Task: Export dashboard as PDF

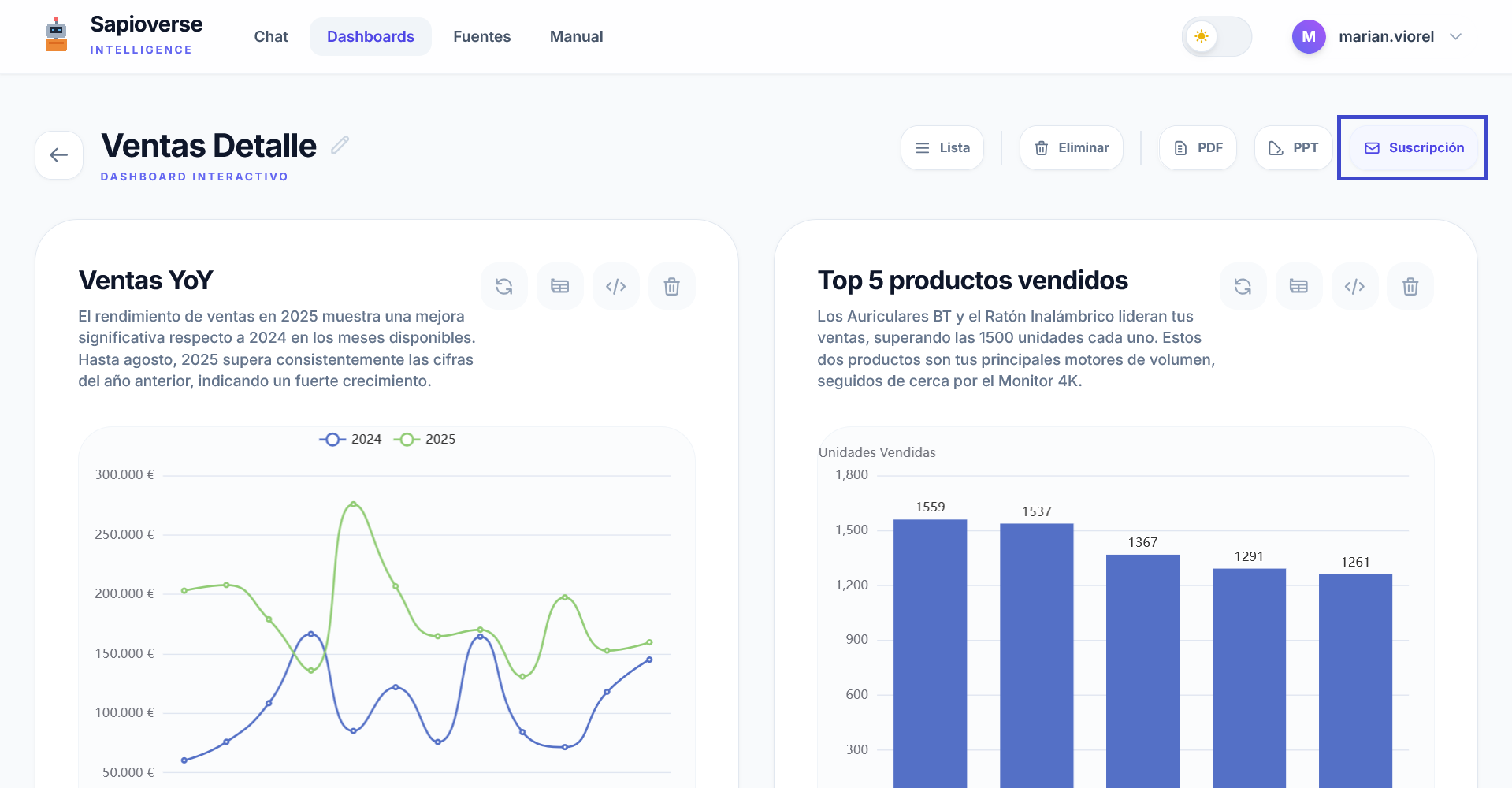Action: click(x=1198, y=147)
